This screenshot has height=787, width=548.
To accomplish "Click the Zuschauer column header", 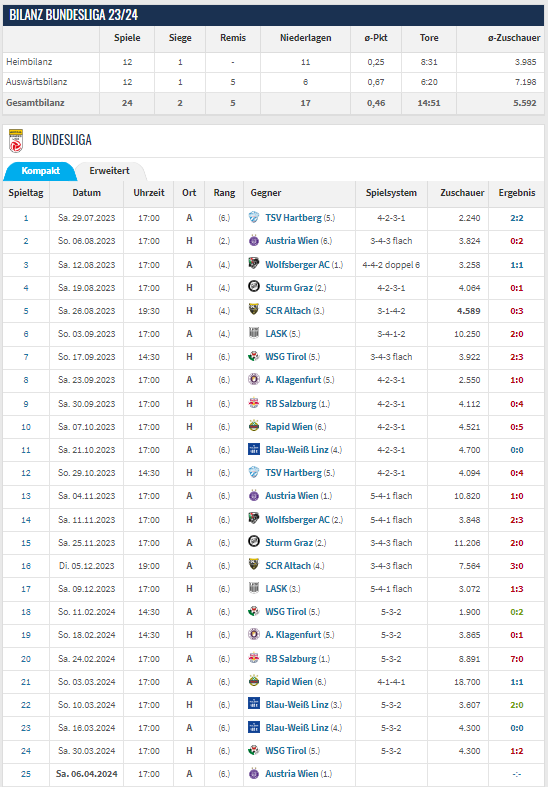I will [x=462, y=193].
